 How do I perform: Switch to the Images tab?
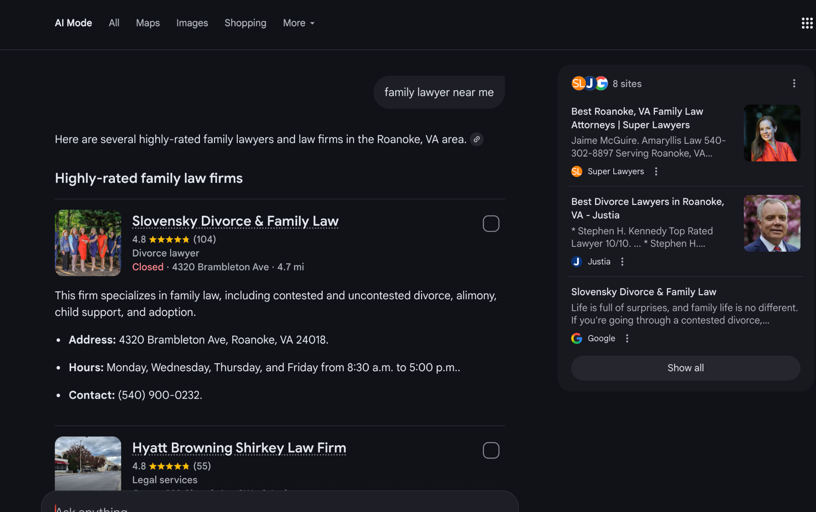pos(192,23)
